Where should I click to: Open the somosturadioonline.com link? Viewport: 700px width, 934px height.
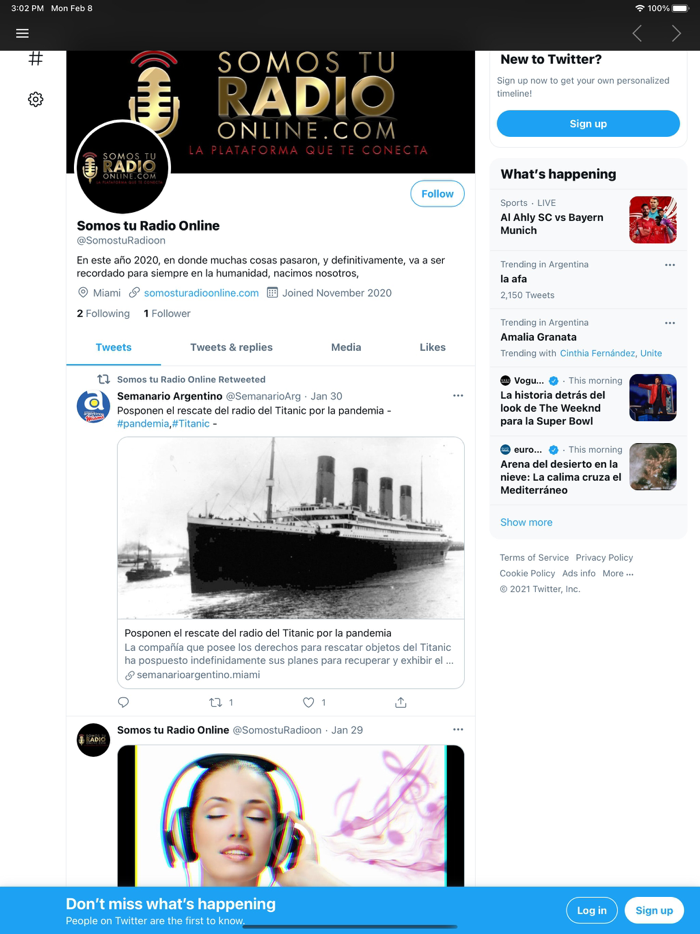coord(201,293)
